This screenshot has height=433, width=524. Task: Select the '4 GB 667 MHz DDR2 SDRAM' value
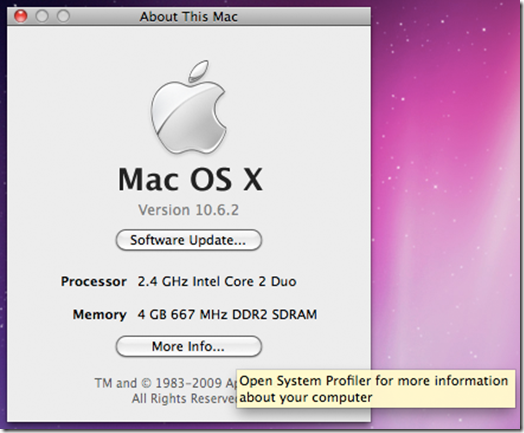(x=227, y=314)
